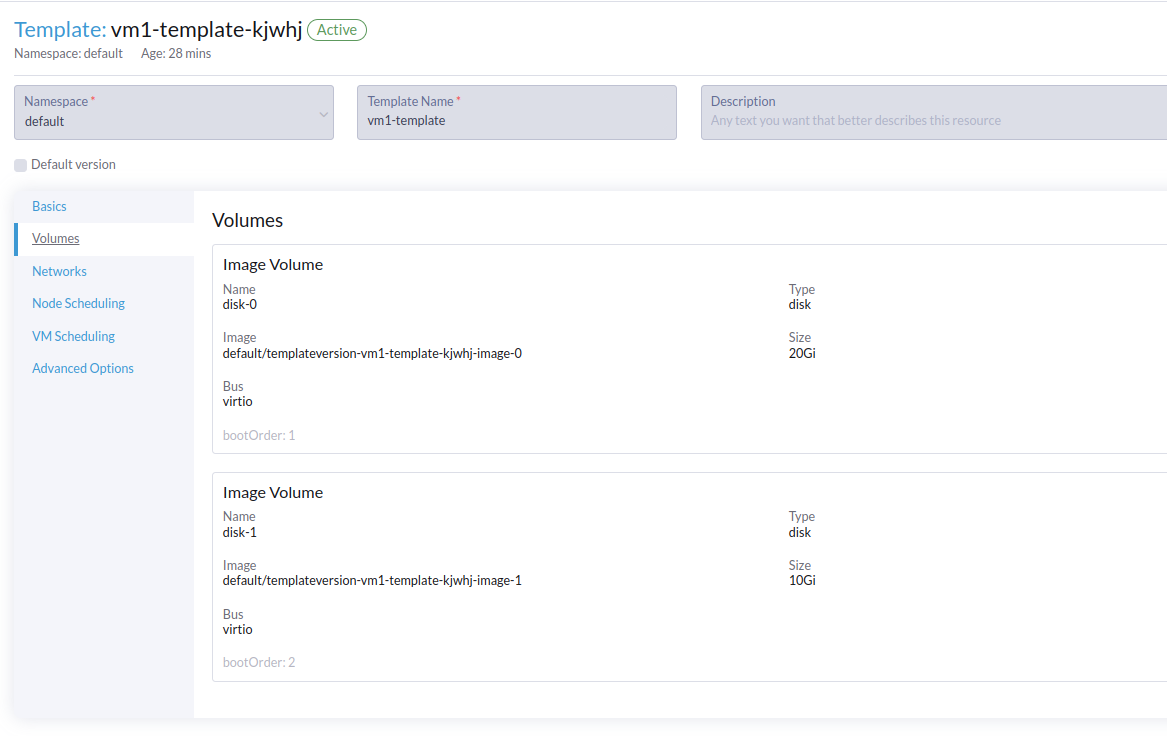Click the Namespace: default breadcrumb text
This screenshot has height=754, width=1167.
(68, 53)
